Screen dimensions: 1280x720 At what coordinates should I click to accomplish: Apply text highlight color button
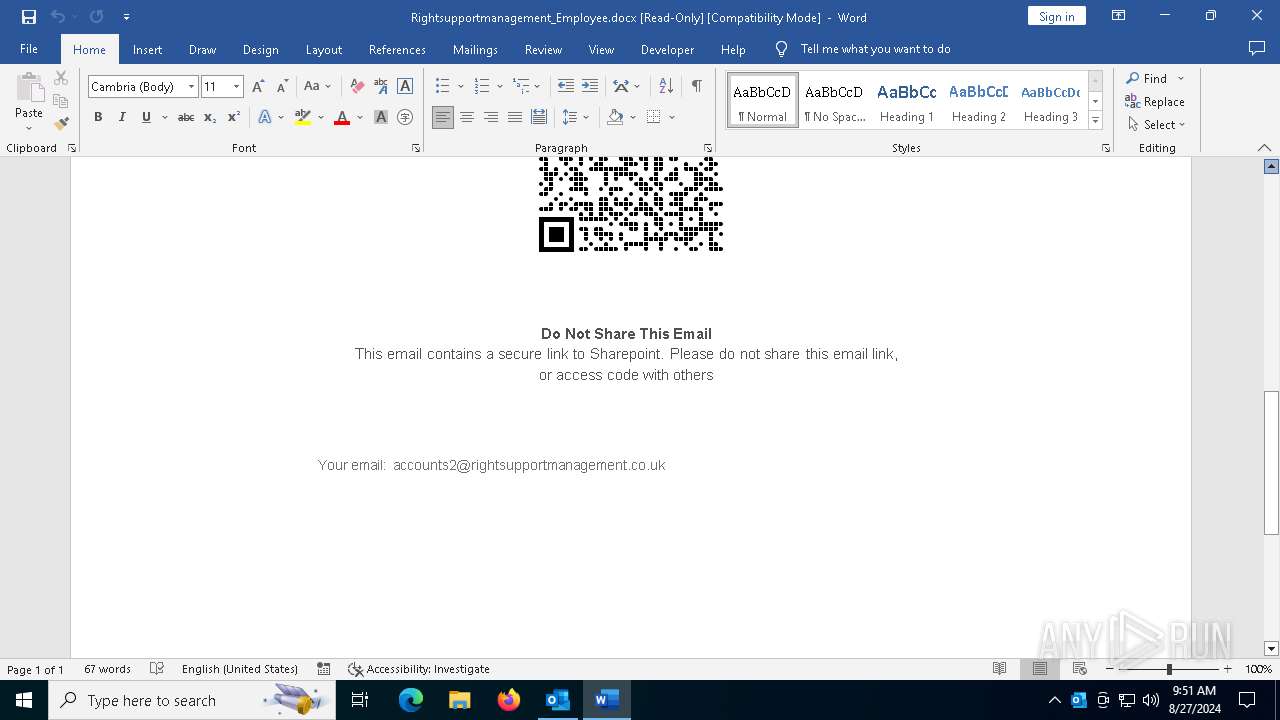[x=303, y=117]
